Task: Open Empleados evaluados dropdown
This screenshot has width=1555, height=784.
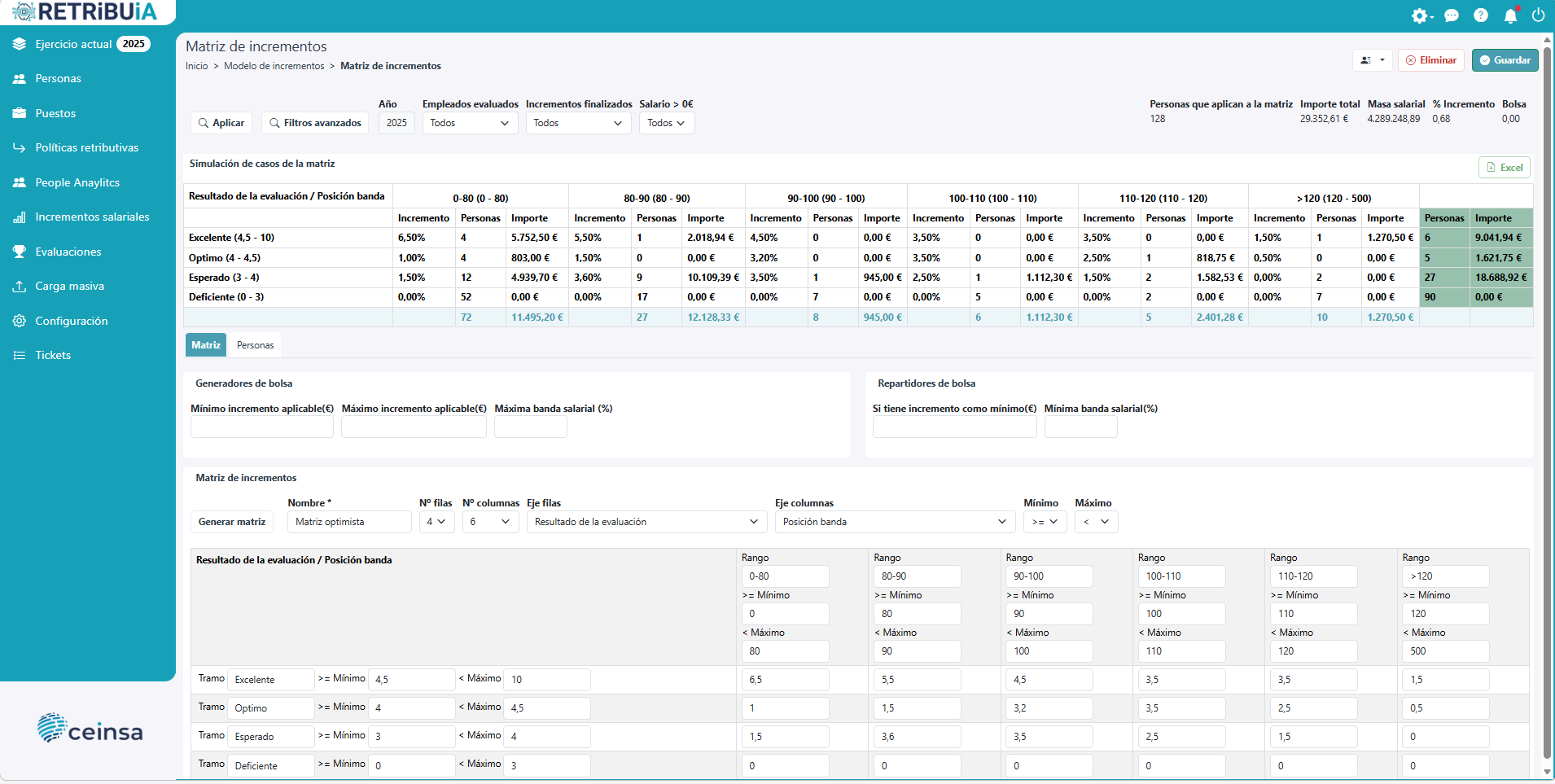Action: click(x=470, y=123)
